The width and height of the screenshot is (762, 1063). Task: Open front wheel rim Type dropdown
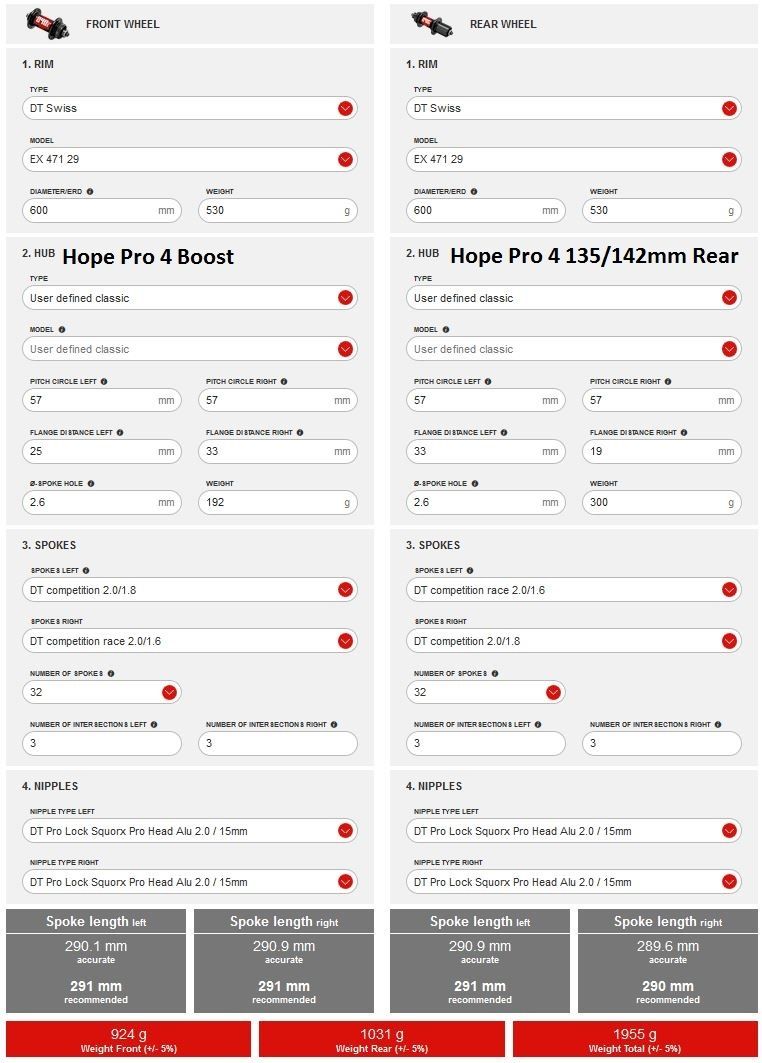(x=345, y=108)
